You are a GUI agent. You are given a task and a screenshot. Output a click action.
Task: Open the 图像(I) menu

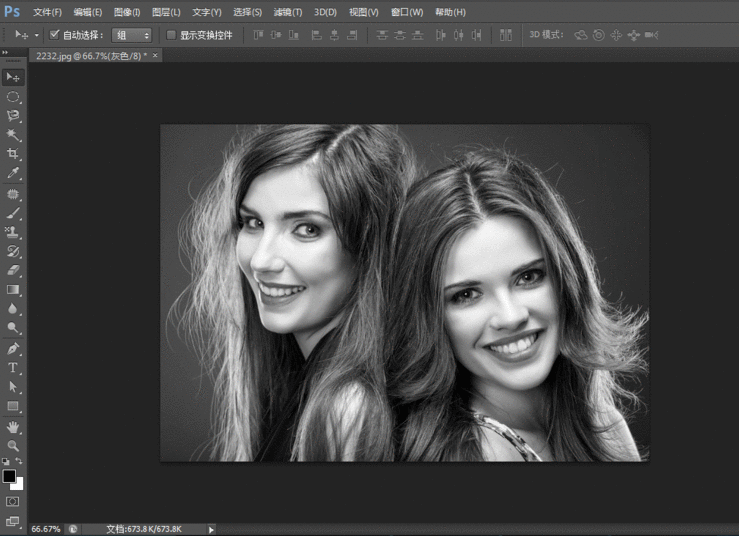127,12
